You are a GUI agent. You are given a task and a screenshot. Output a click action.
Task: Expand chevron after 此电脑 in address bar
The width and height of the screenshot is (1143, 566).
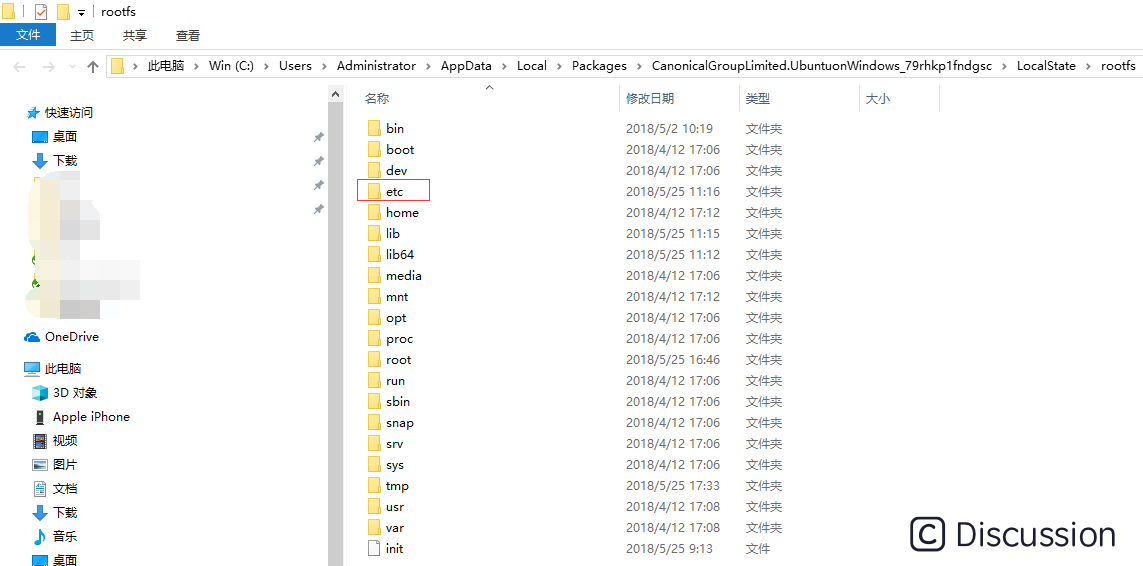[196, 66]
